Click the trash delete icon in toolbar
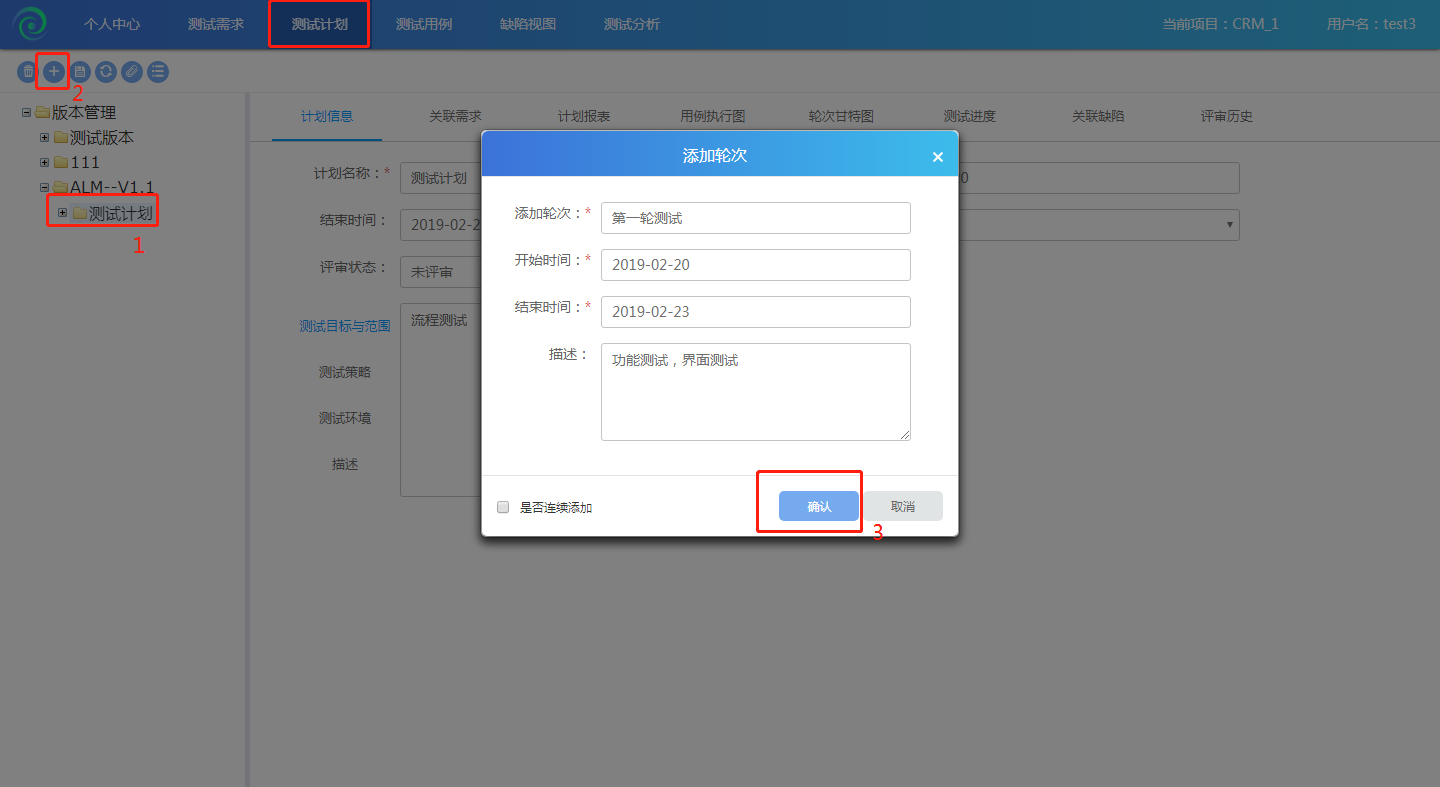 [27, 71]
